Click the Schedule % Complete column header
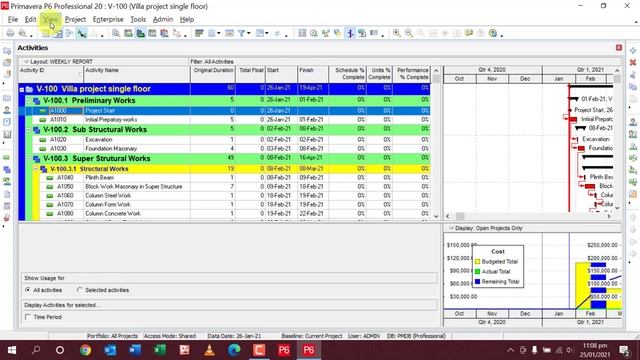 point(348,74)
